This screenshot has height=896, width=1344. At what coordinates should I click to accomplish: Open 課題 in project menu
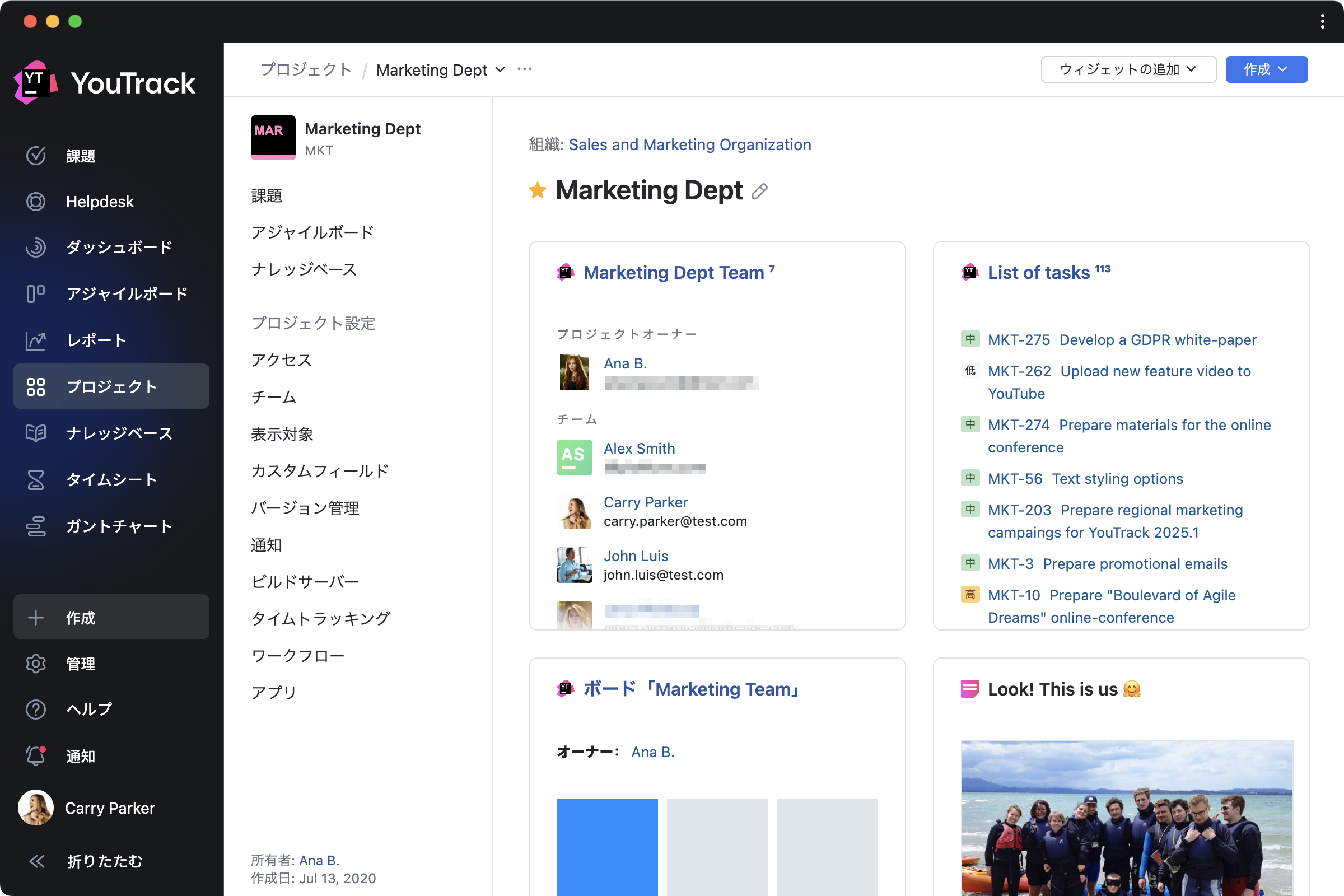pyautogui.click(x=267, y=195)
